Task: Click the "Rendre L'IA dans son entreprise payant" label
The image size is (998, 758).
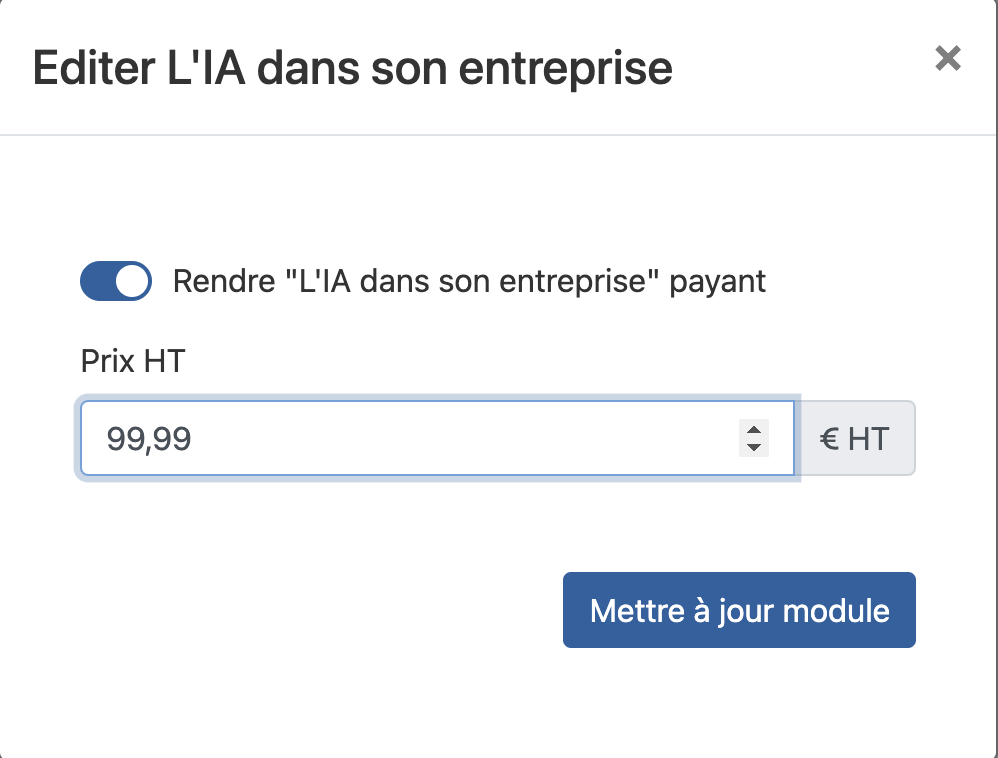Action: pos(469,281)
